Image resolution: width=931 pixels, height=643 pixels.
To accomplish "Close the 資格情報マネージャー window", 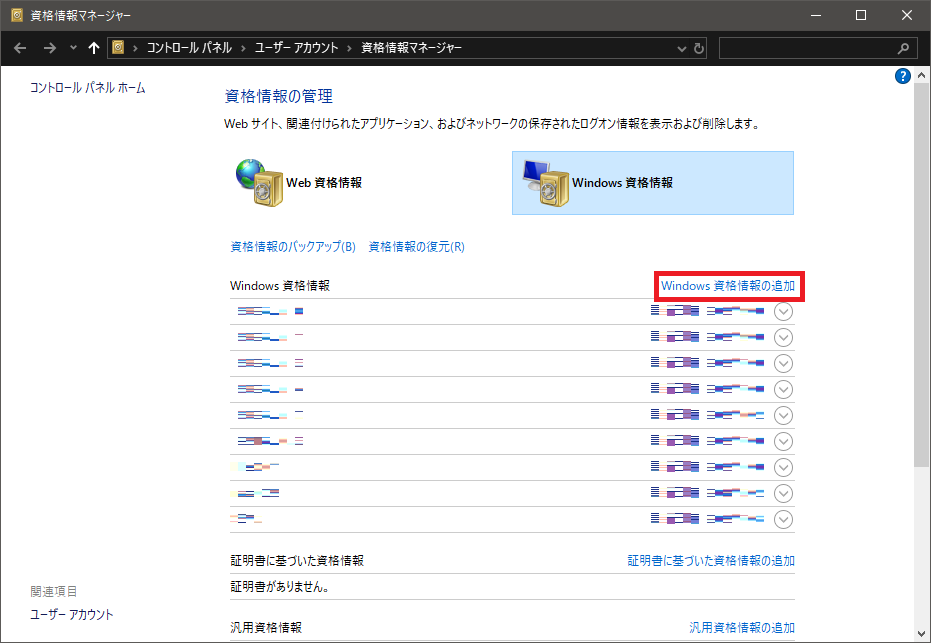I will 907,15.
